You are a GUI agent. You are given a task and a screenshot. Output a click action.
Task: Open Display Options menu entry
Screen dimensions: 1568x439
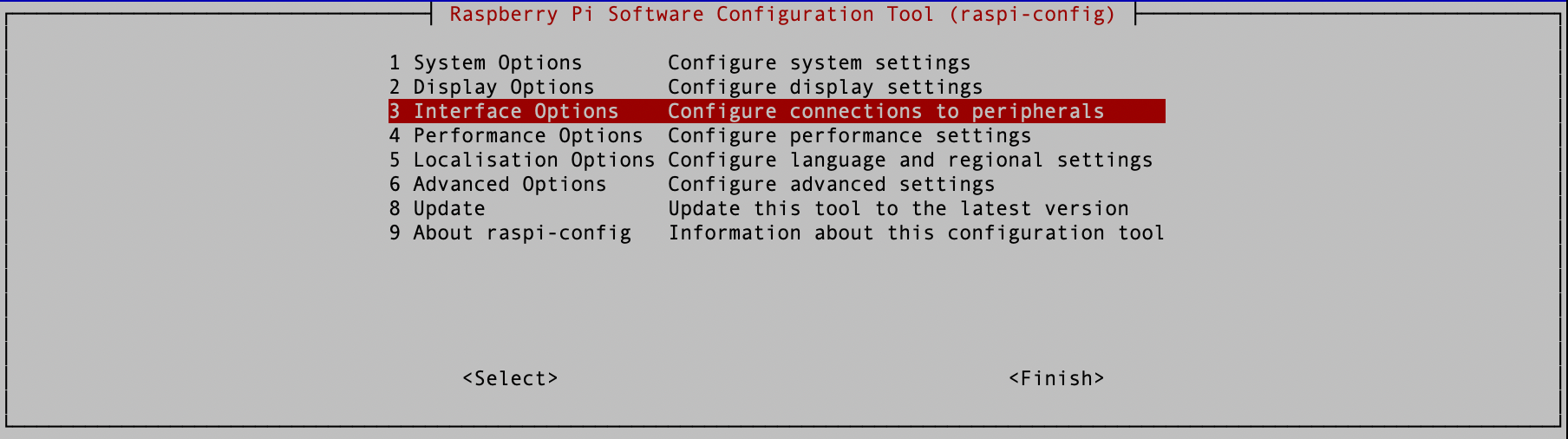[x=776, y=88]
